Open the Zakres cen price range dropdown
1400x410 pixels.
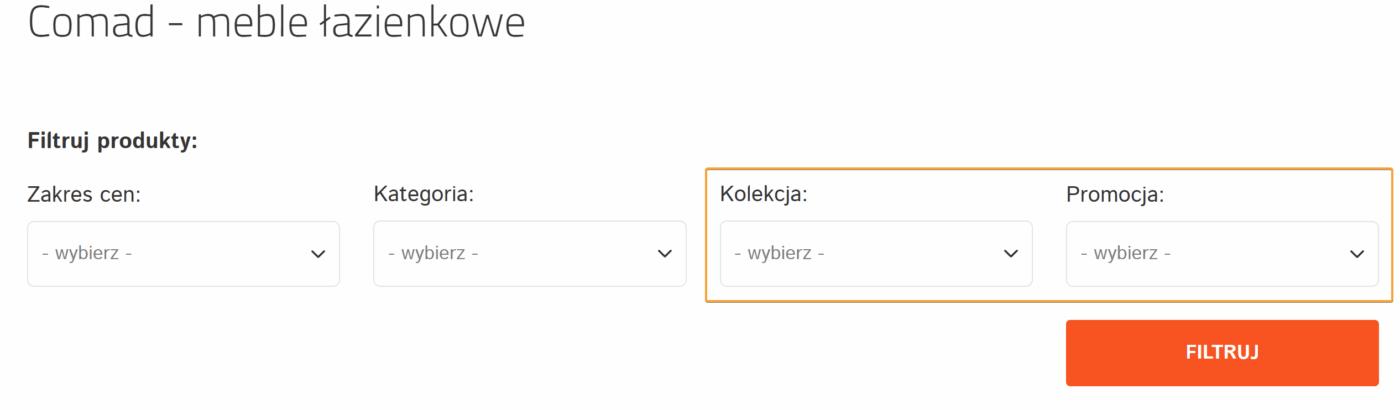[x=183, y=254]
